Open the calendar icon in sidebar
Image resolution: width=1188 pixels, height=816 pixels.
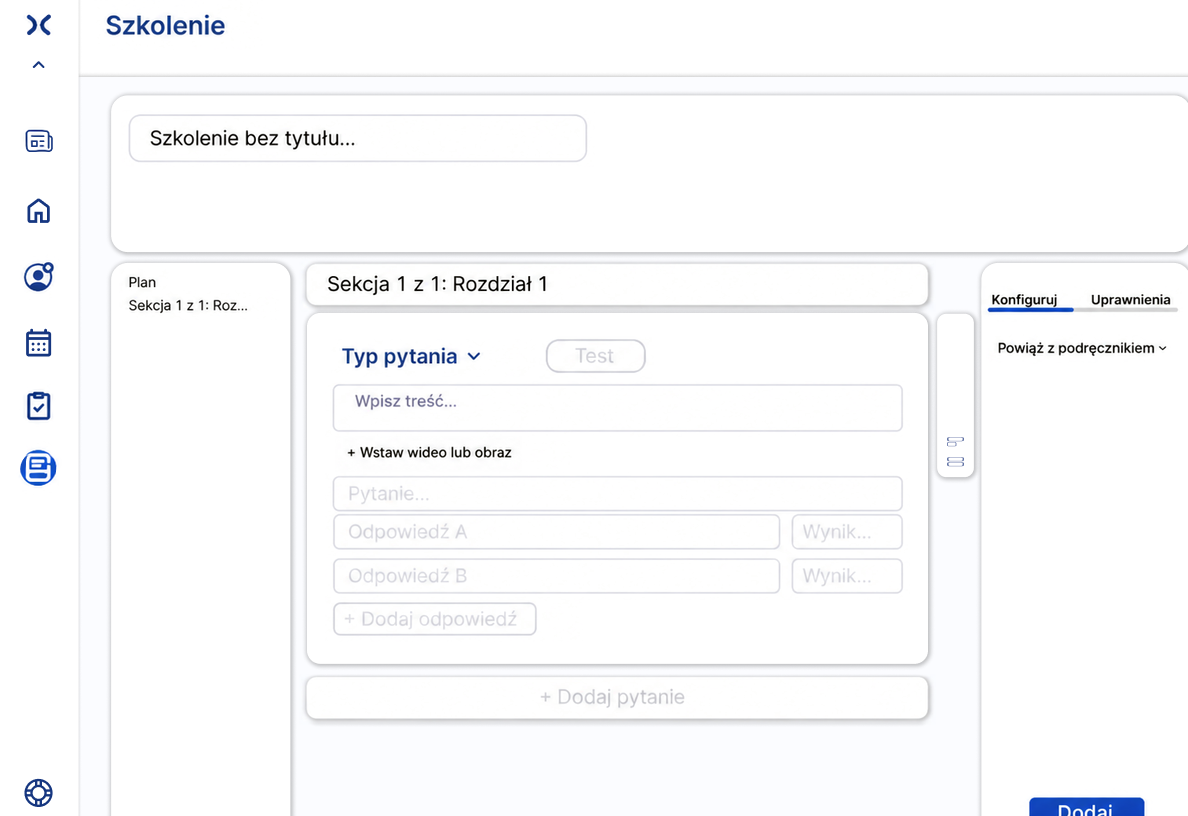tap(39, 342)
